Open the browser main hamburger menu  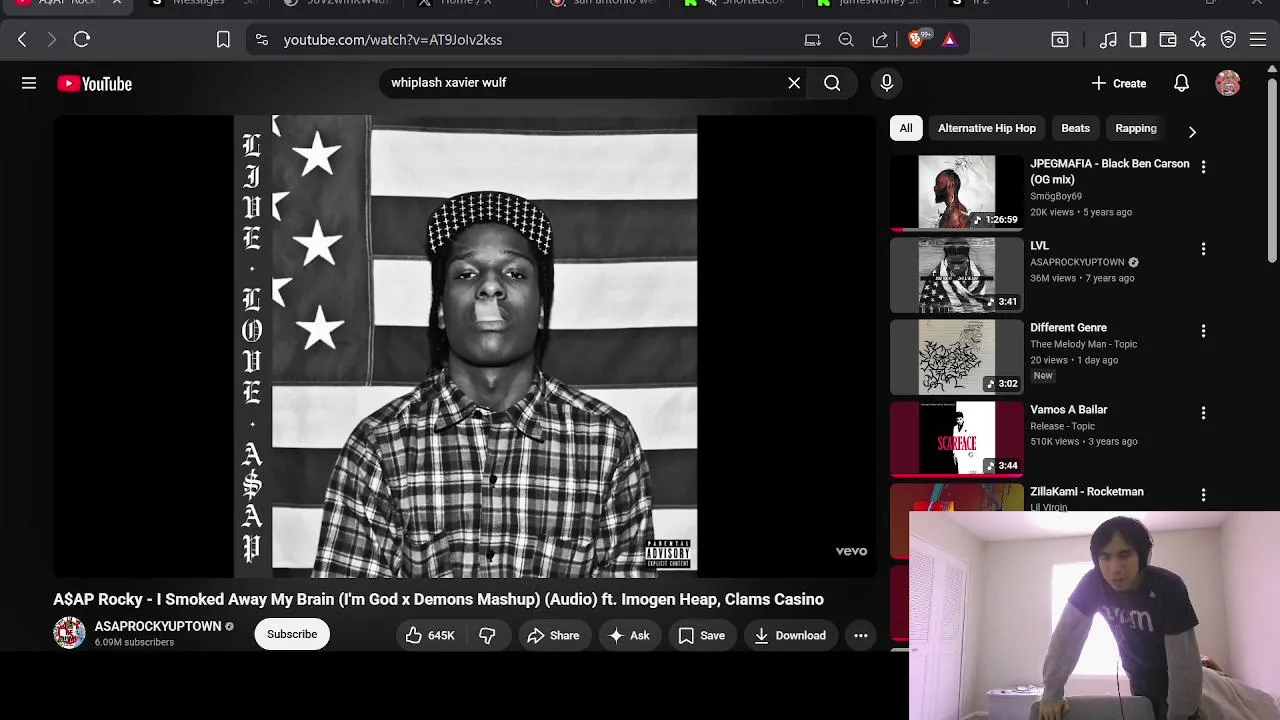(1258, 40)
